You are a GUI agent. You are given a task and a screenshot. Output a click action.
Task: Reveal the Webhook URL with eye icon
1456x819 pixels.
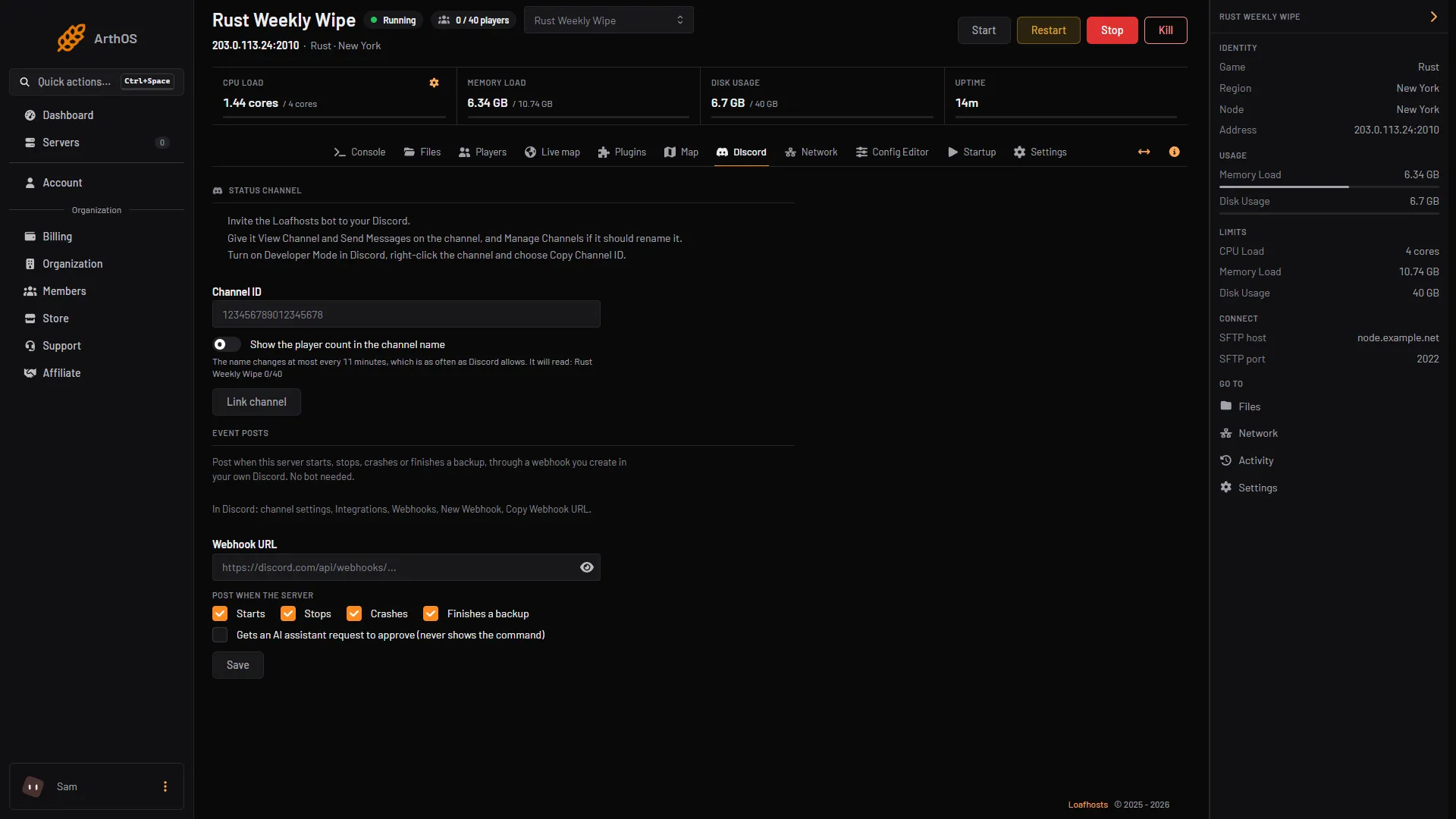(587, 567)
